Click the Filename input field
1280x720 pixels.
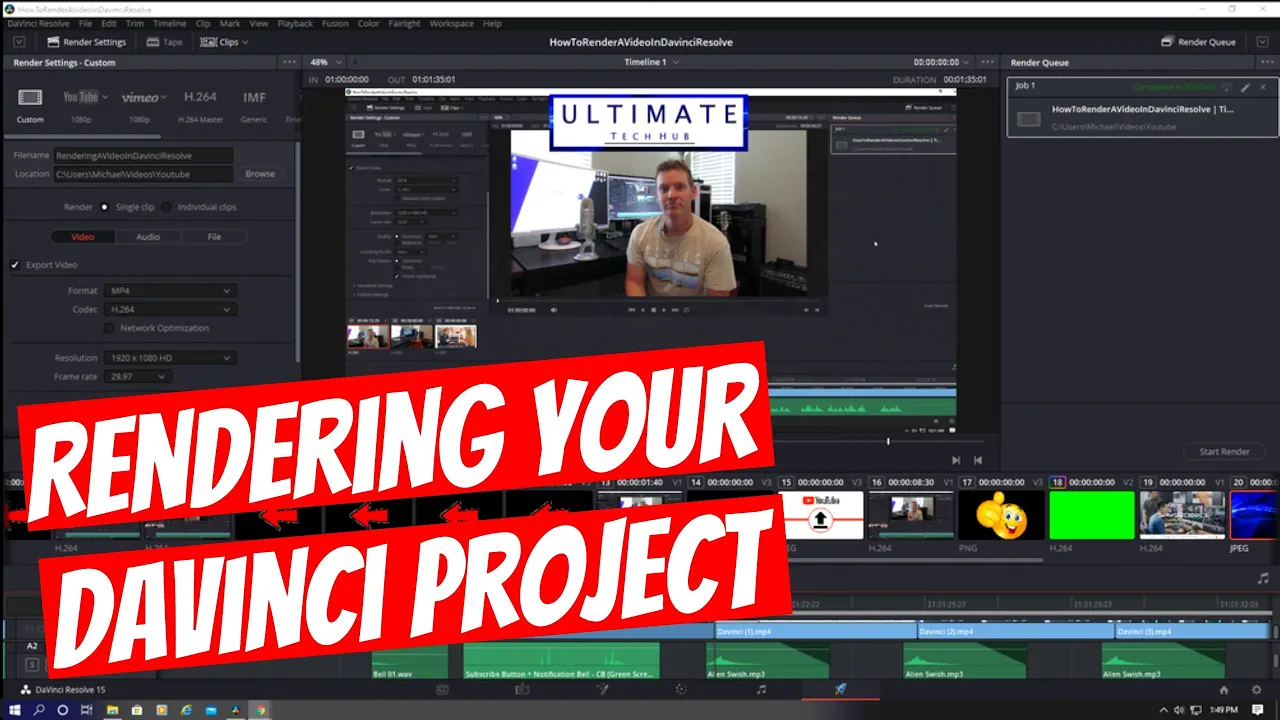(143, 156)
